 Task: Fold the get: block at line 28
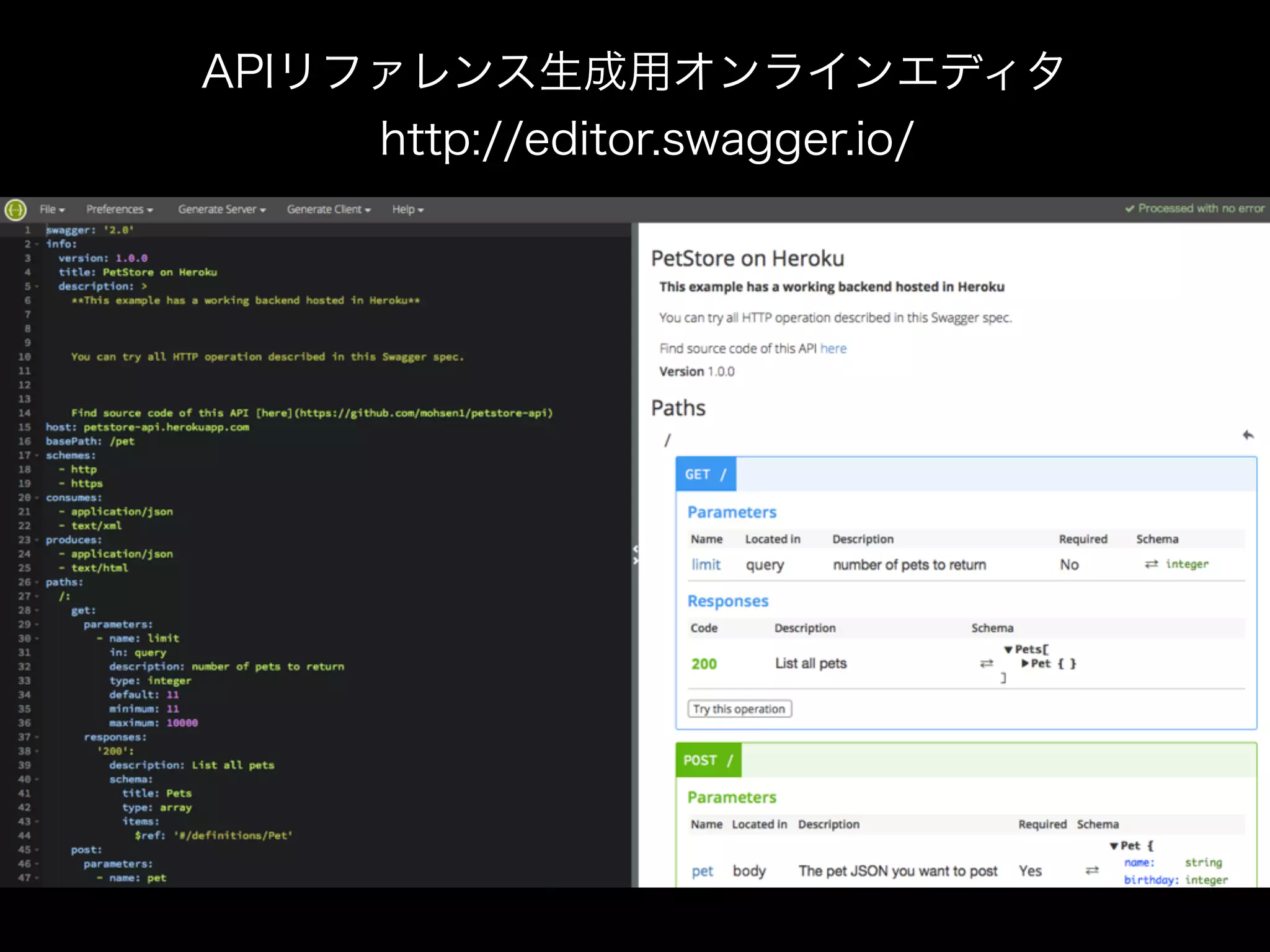pyautogui.click(x=37, y=610)
